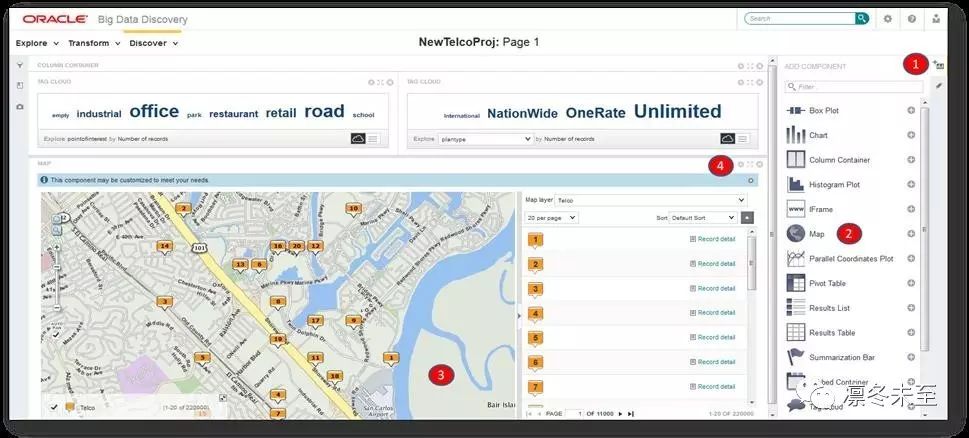Image resolution: width=969 pixels, height=438 pixels.
Task: Toggle the Telco layer checkbox on map legend
Action: (x=54, y=407)
